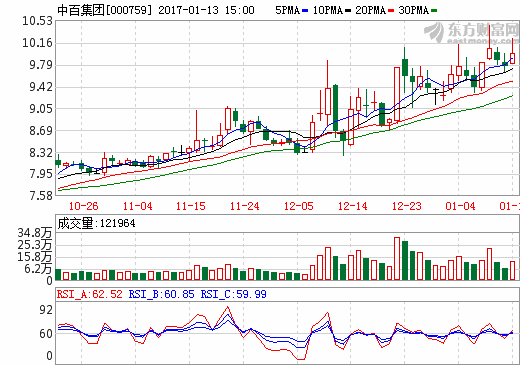Select the 12-14 date label
The height and width of the screenshot is (365, 520).
click(x=353, y=206)
